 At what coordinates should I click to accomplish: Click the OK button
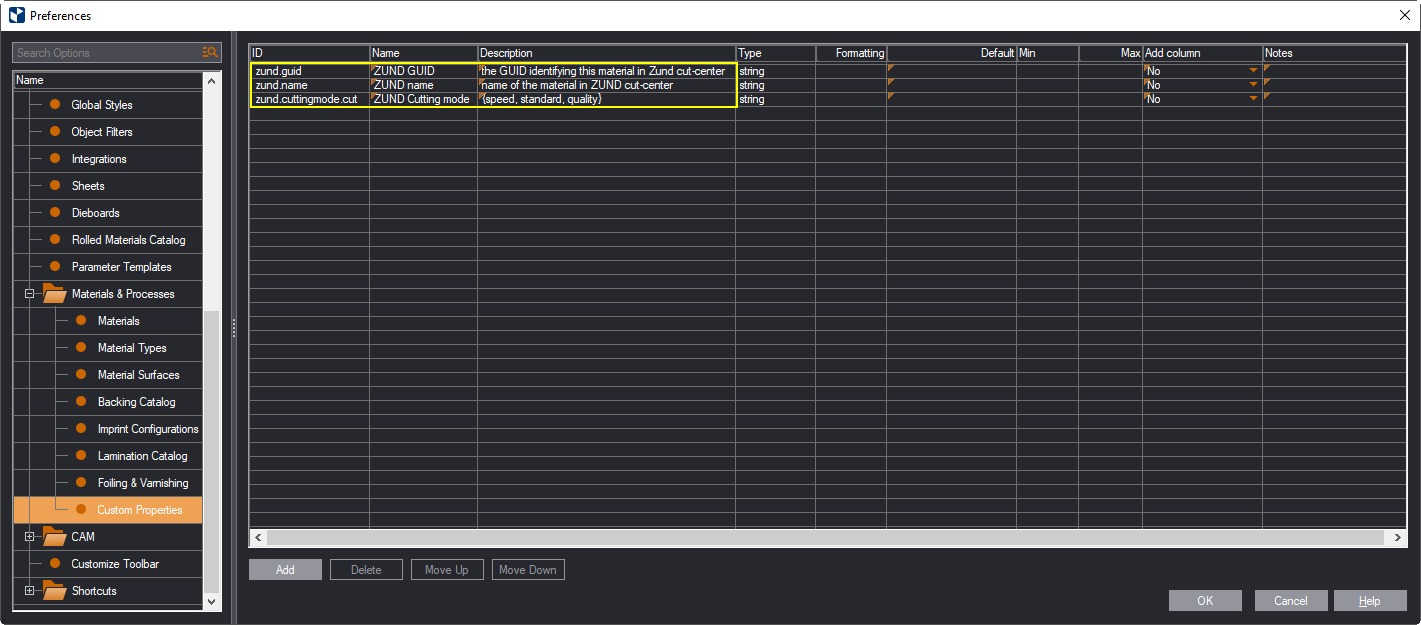pos(1205,600)
